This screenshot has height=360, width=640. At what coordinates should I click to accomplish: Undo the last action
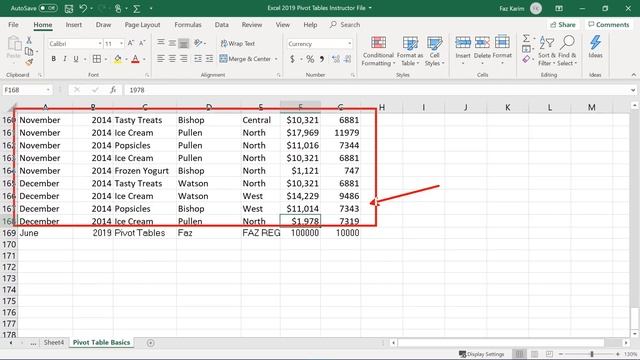[83, 8]
